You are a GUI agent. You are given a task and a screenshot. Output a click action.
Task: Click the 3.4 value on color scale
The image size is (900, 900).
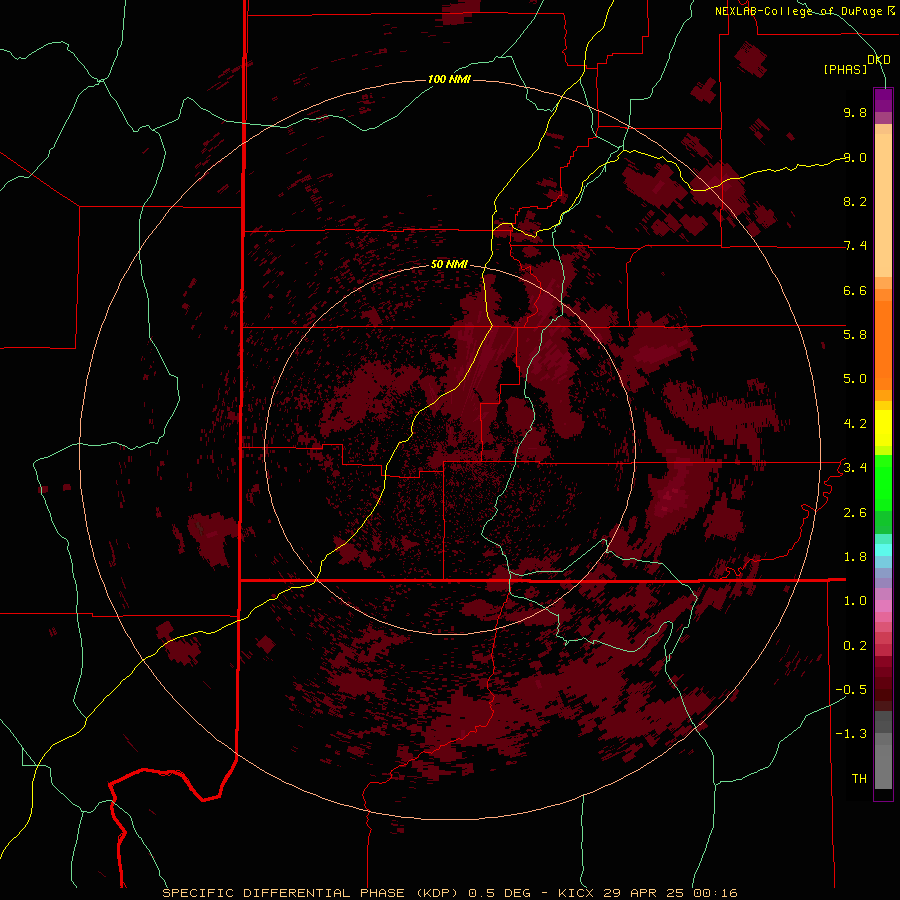855,468
